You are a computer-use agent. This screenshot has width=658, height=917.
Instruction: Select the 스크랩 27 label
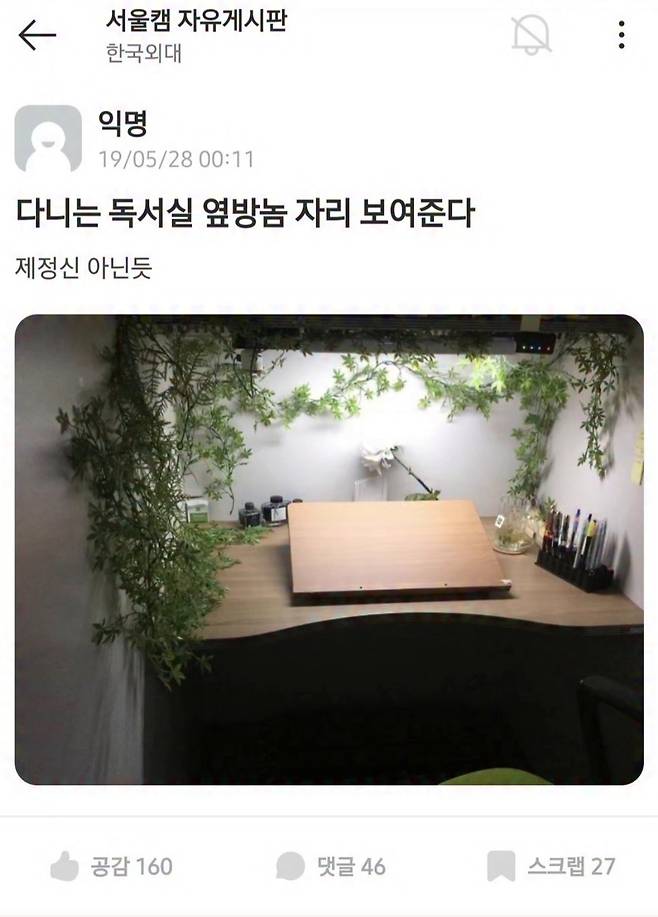(571, 866)
